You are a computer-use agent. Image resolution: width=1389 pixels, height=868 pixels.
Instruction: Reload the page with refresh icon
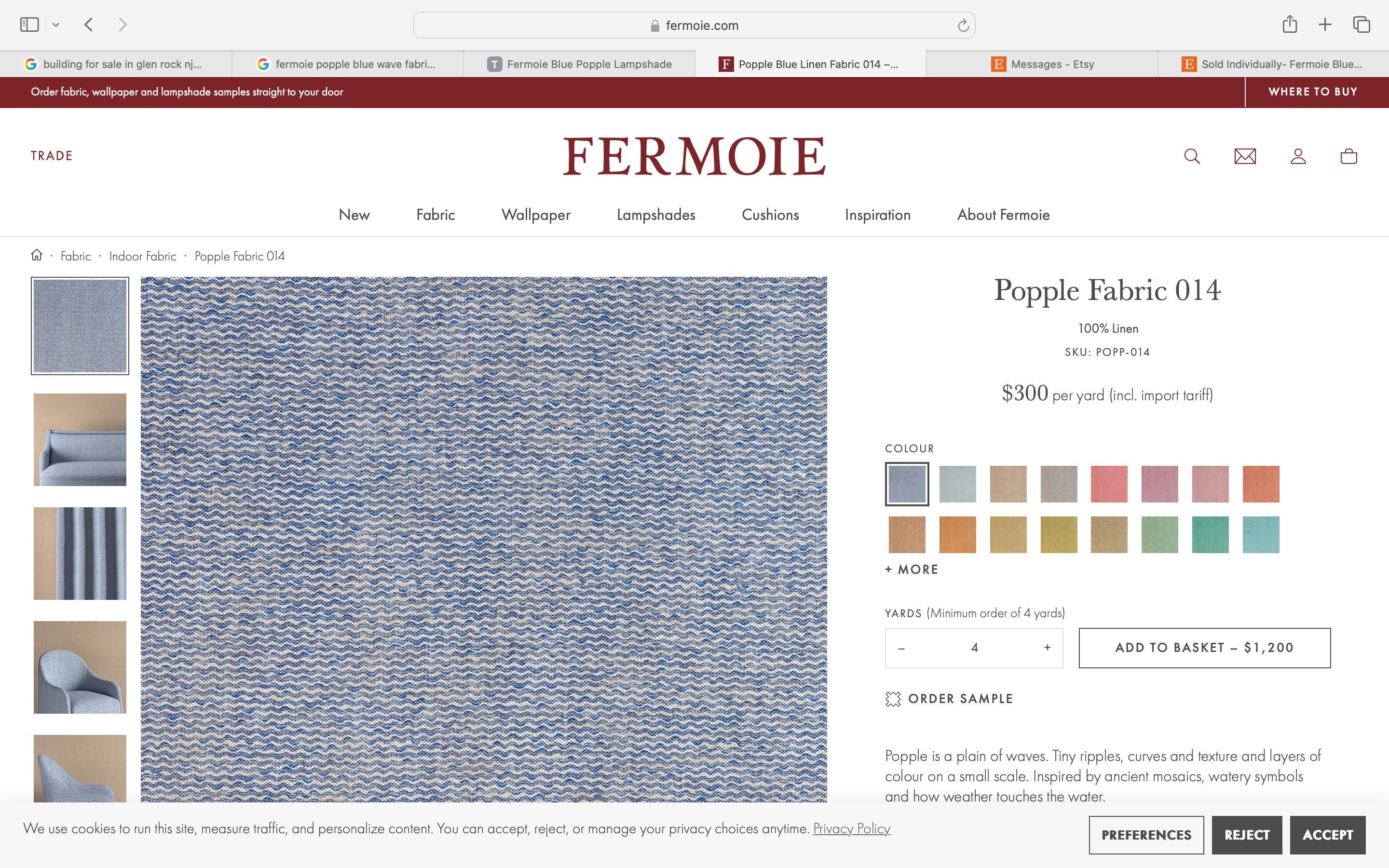tap(963, 25)
